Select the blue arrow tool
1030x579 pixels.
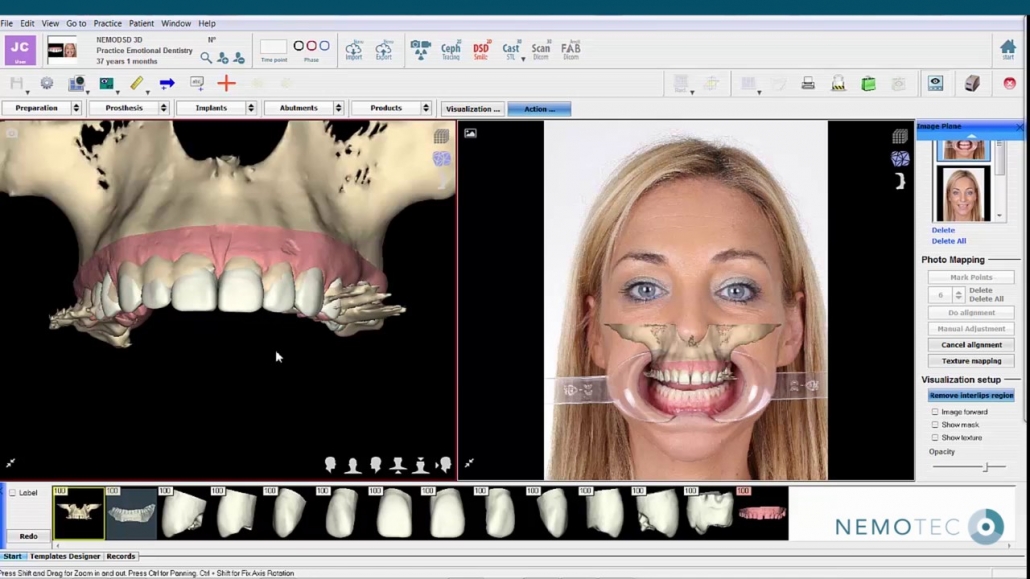pos(167,84)
